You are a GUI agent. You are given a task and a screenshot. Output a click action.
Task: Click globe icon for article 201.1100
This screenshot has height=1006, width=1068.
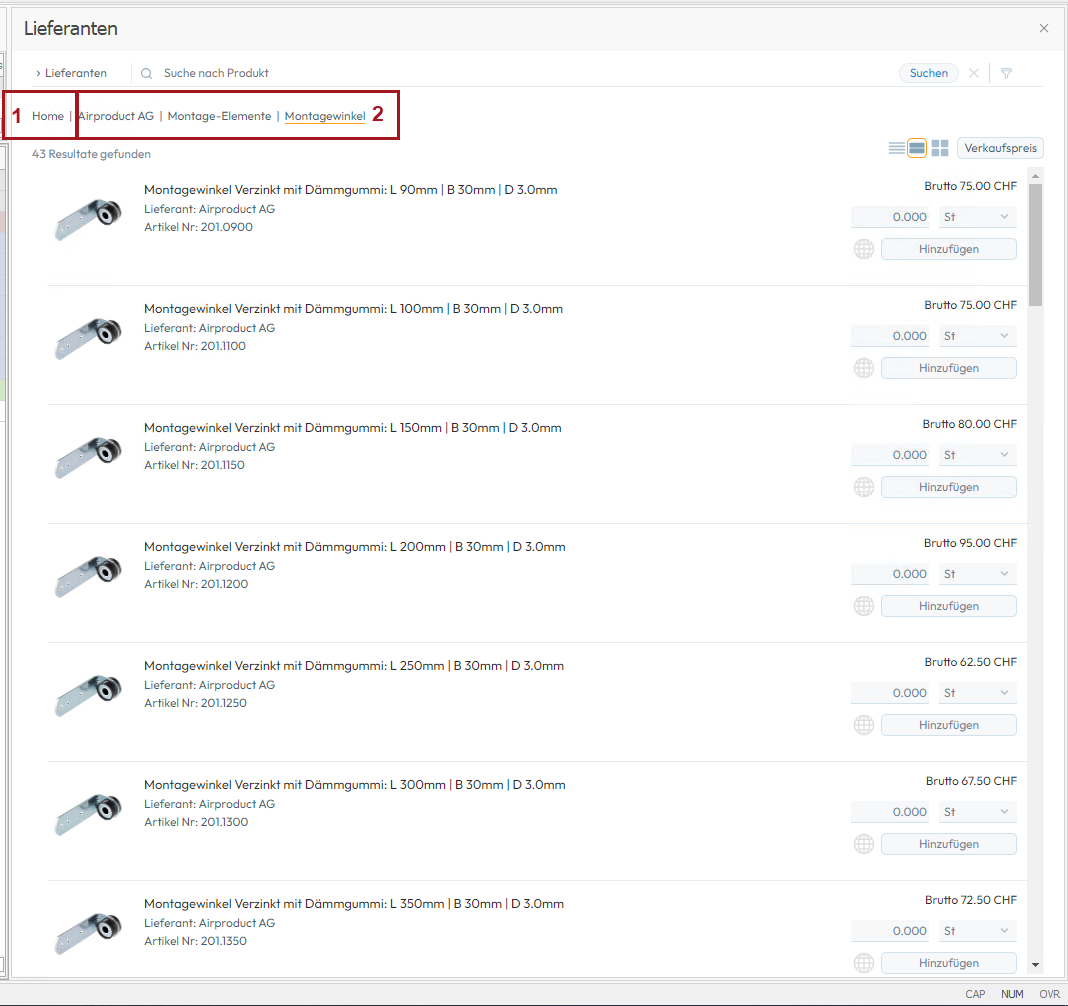pyautogui.click(x=864, y=368)
